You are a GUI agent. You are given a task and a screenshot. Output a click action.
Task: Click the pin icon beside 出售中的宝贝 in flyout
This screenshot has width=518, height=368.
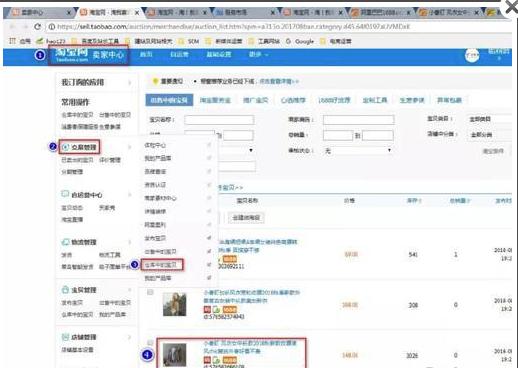(209, 251)
